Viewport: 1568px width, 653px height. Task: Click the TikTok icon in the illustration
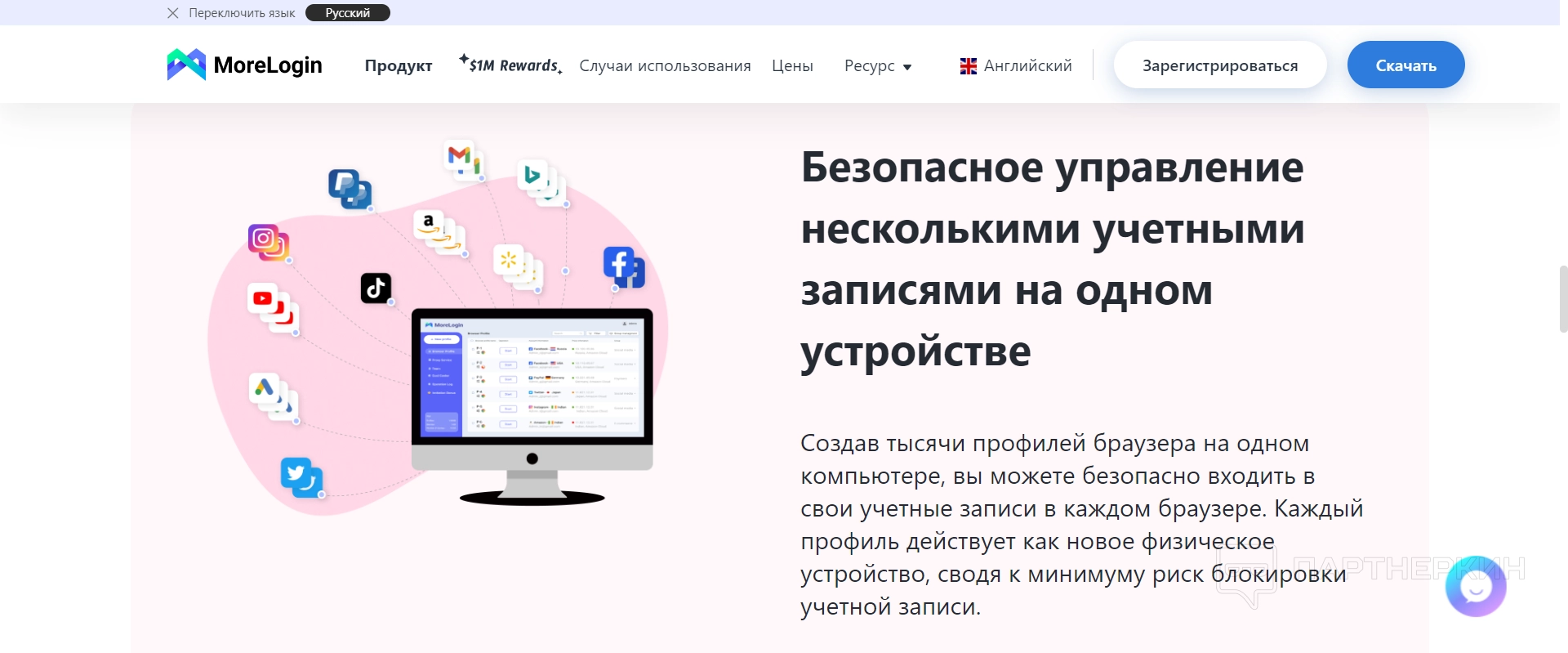coord(376,288)
